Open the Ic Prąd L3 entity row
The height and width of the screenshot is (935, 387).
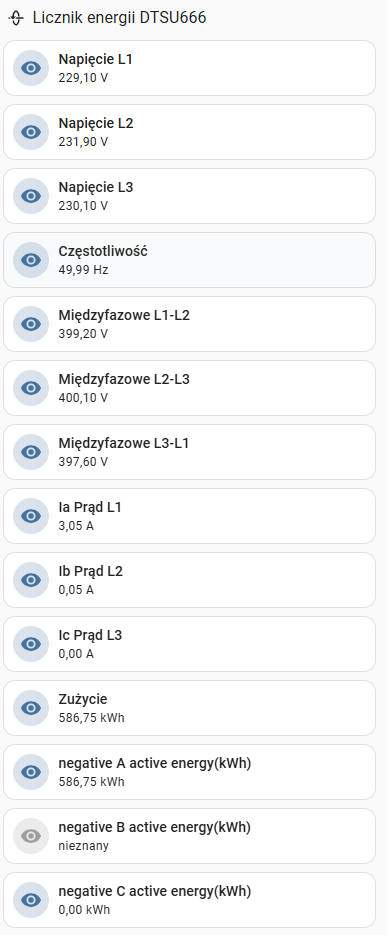tap(190, 644)
